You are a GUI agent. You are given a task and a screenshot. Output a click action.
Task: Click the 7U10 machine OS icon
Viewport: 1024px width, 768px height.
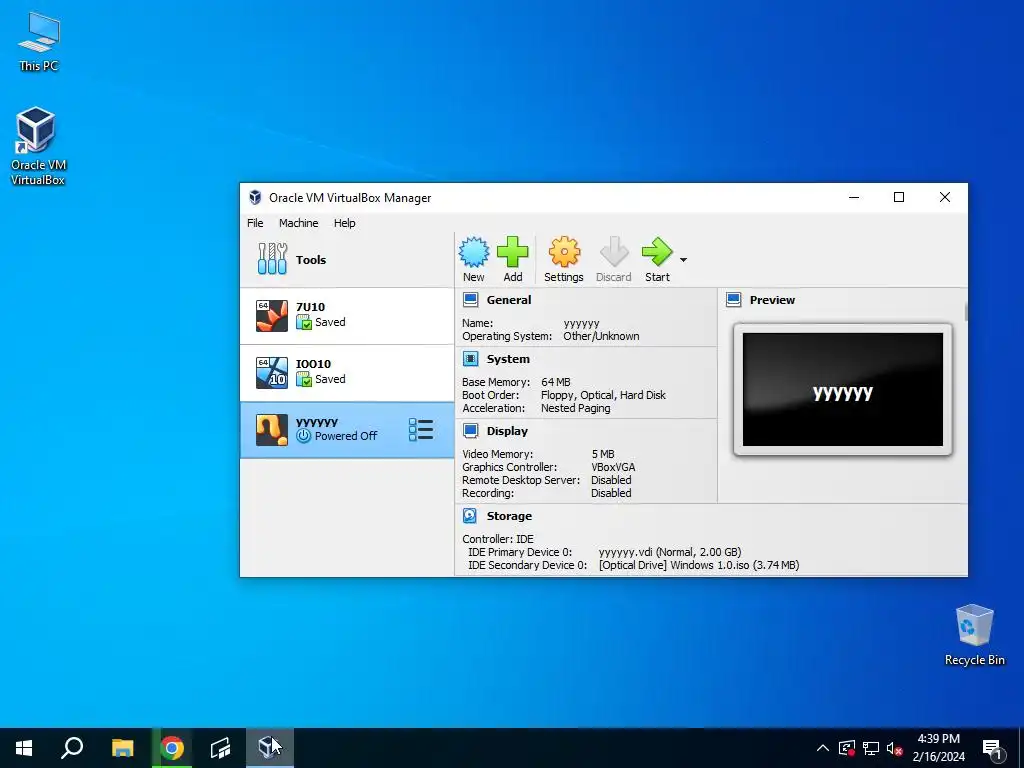pos(272,315)
